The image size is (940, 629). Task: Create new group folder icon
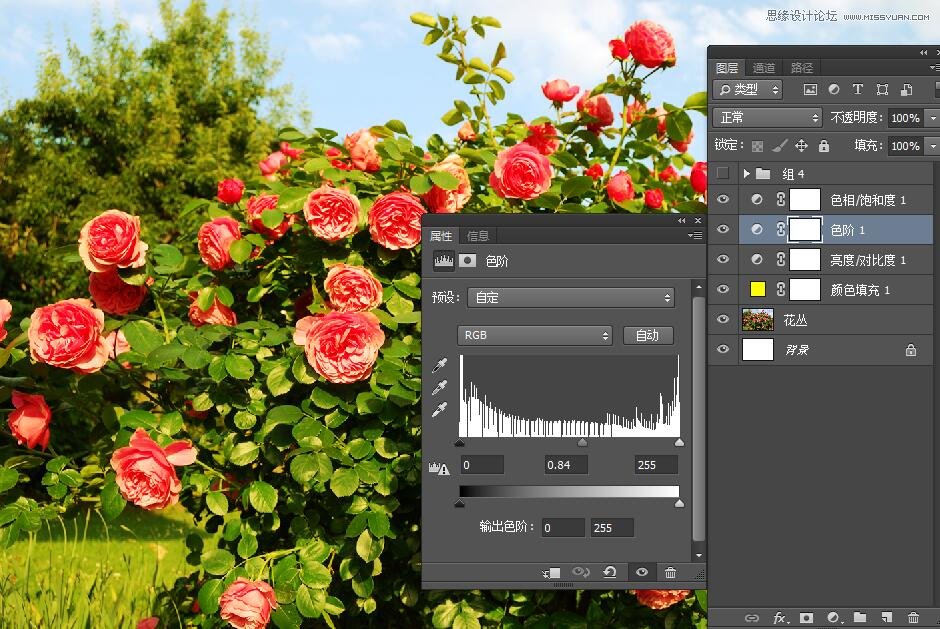[860, 617]
